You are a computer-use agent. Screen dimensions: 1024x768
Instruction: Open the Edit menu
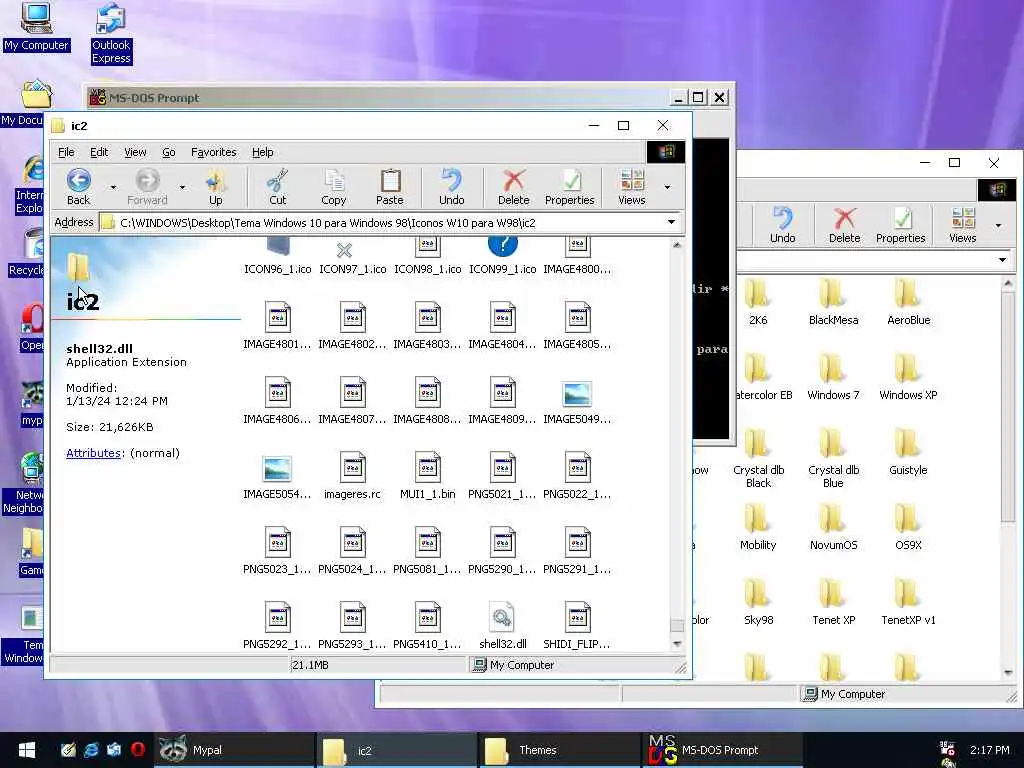click(x=99, y=152)
